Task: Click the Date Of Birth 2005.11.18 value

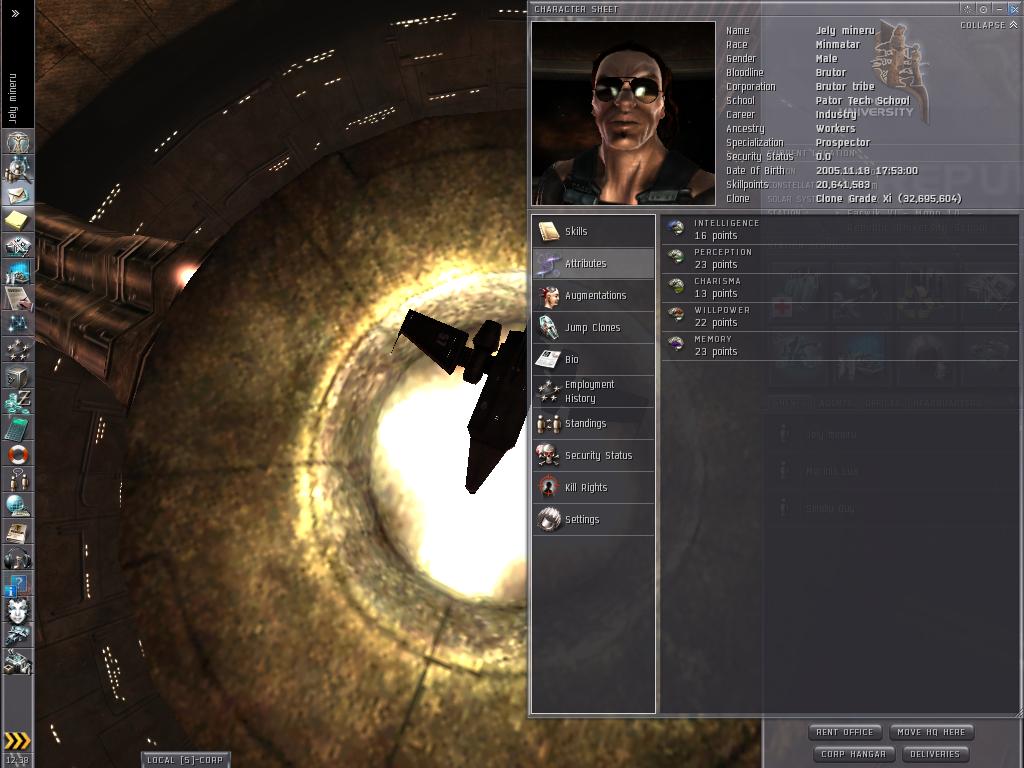Action: 867,170
